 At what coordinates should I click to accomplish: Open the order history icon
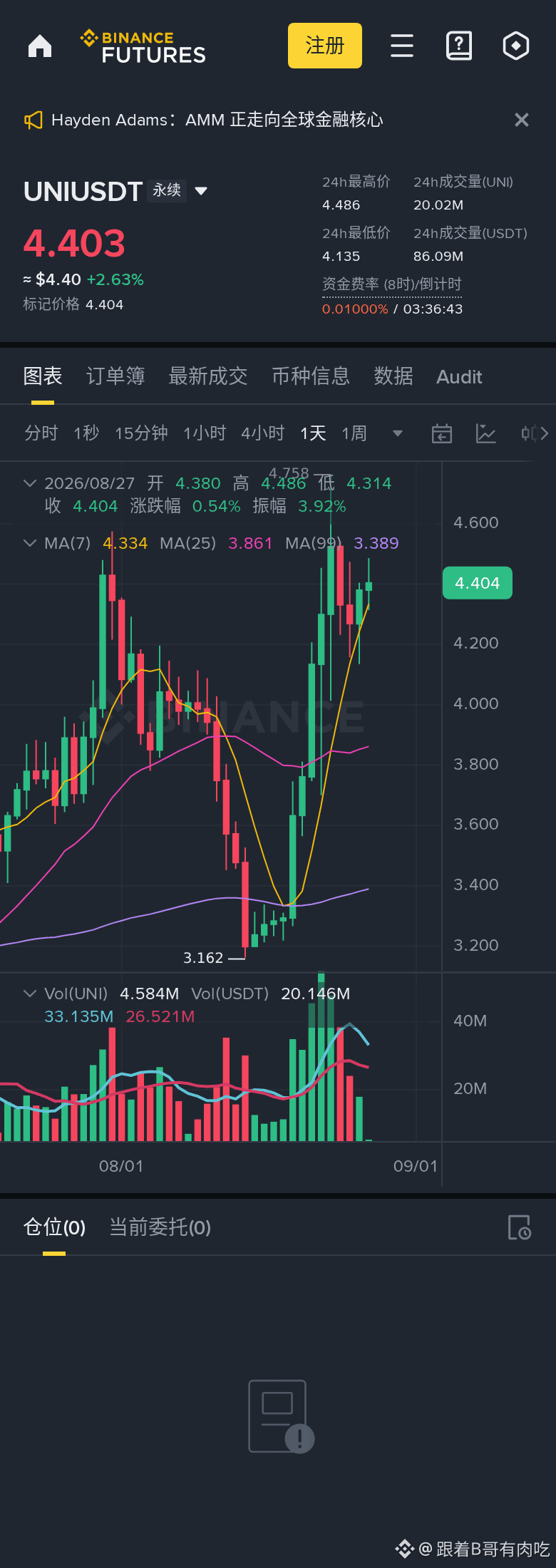[520, 1227]
